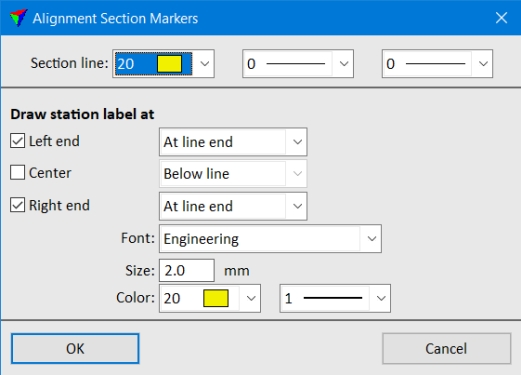Click the 'Color:' label

coord(135,298)
